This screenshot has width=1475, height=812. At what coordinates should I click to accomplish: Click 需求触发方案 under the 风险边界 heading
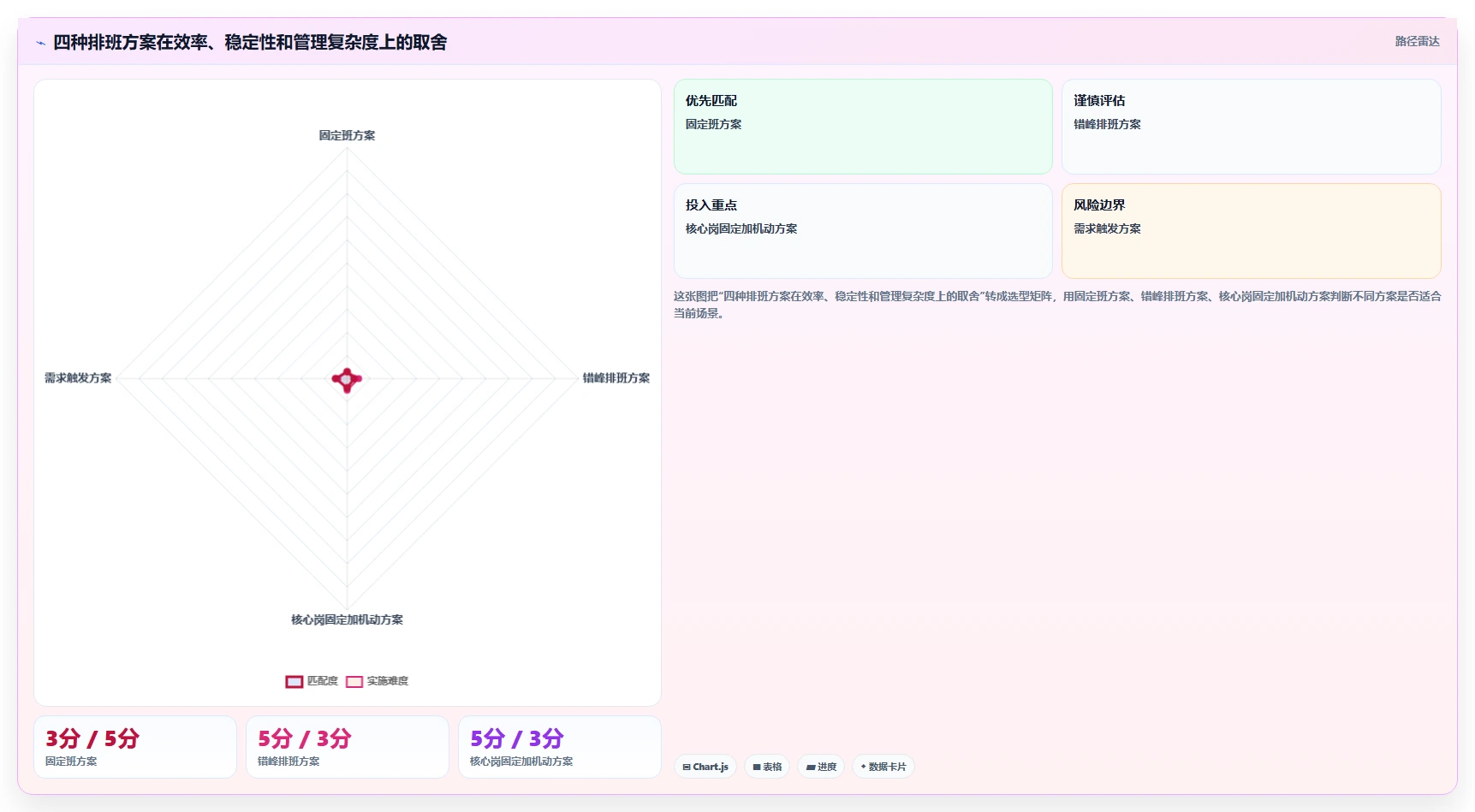pos(1107,228)
